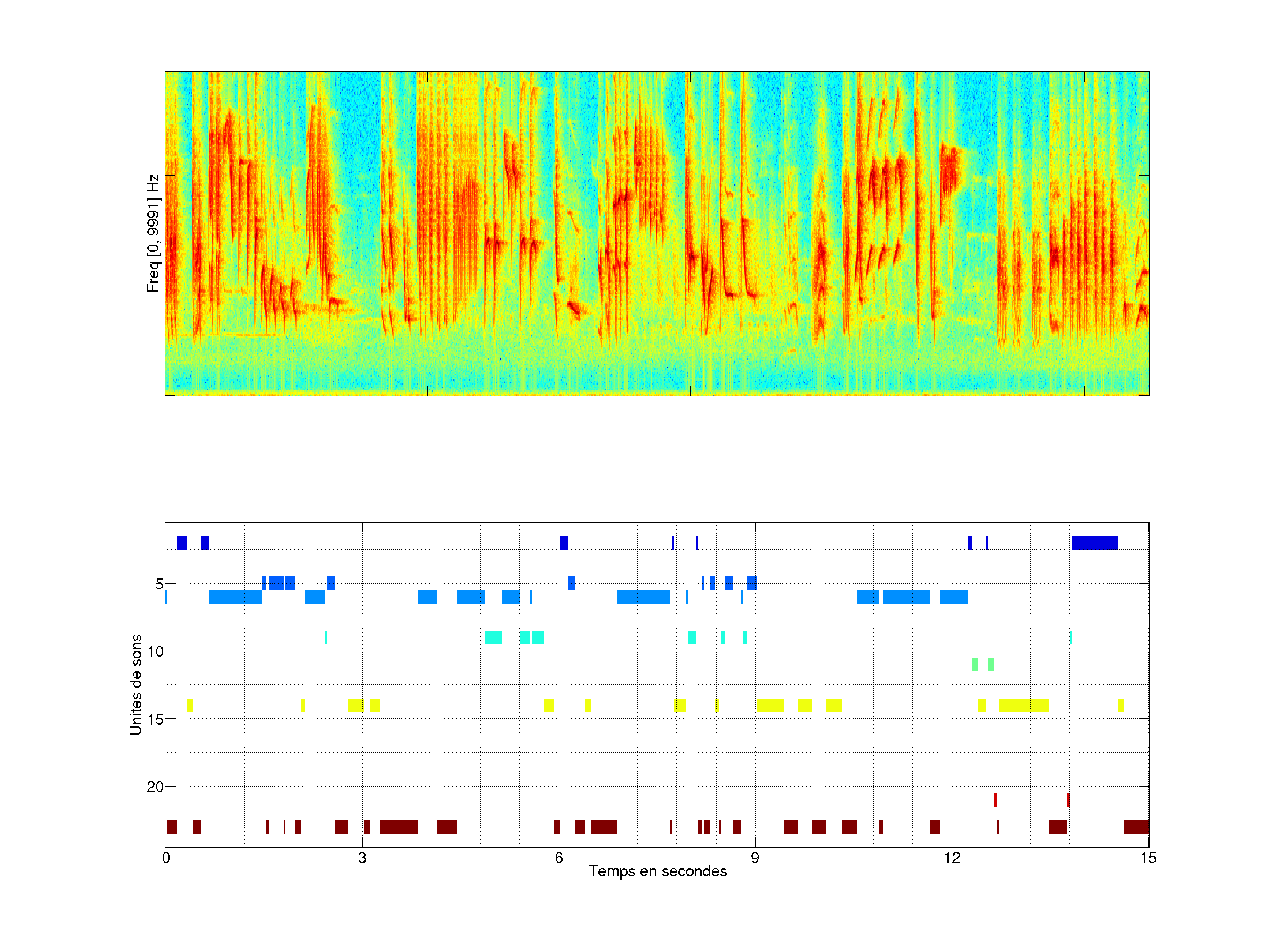Screen dimensions: 1270x952
Task: Select the leftmost light green marker in row 11
Action: tap(974, 665)
